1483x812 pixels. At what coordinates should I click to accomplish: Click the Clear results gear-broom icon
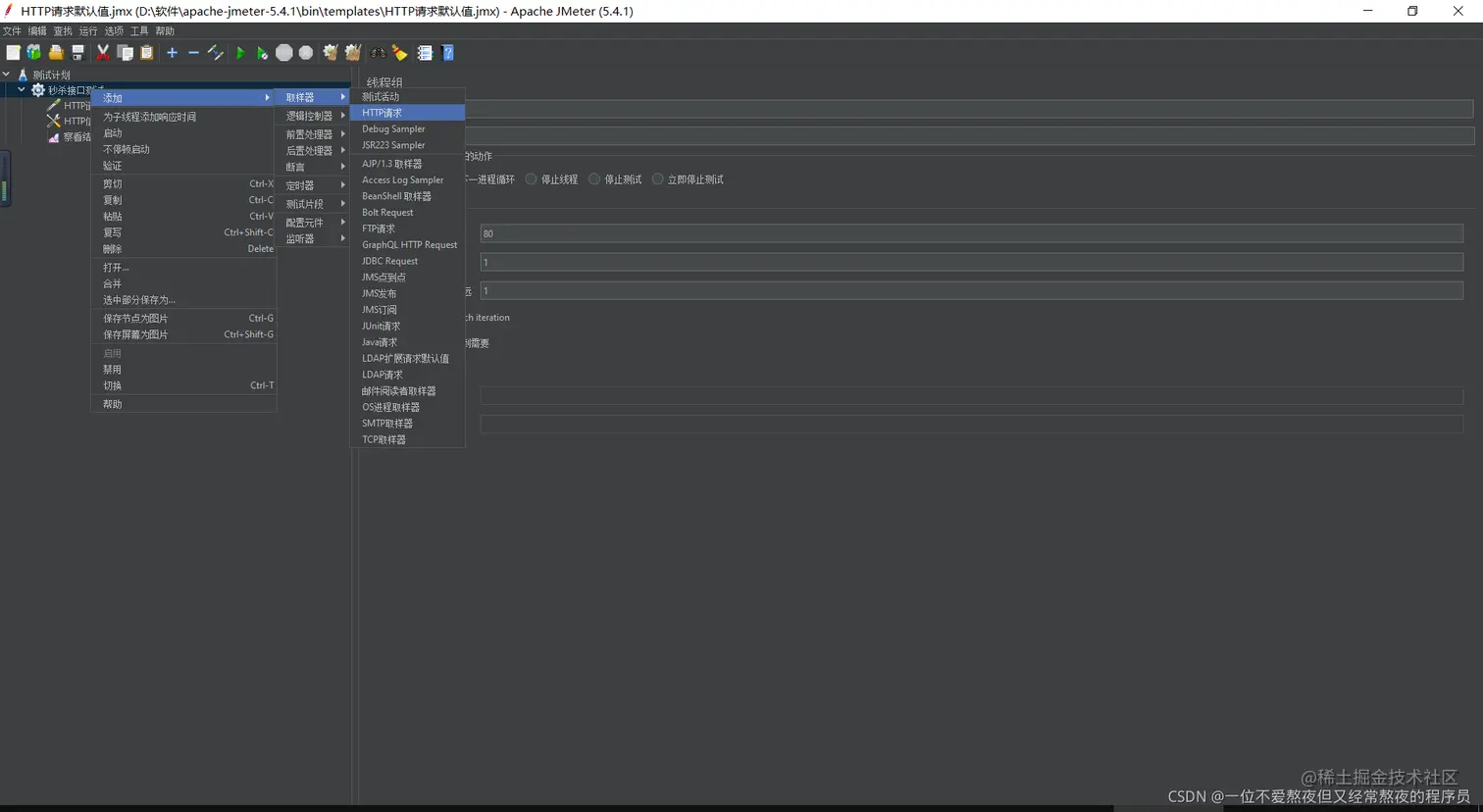click(331, 53)
